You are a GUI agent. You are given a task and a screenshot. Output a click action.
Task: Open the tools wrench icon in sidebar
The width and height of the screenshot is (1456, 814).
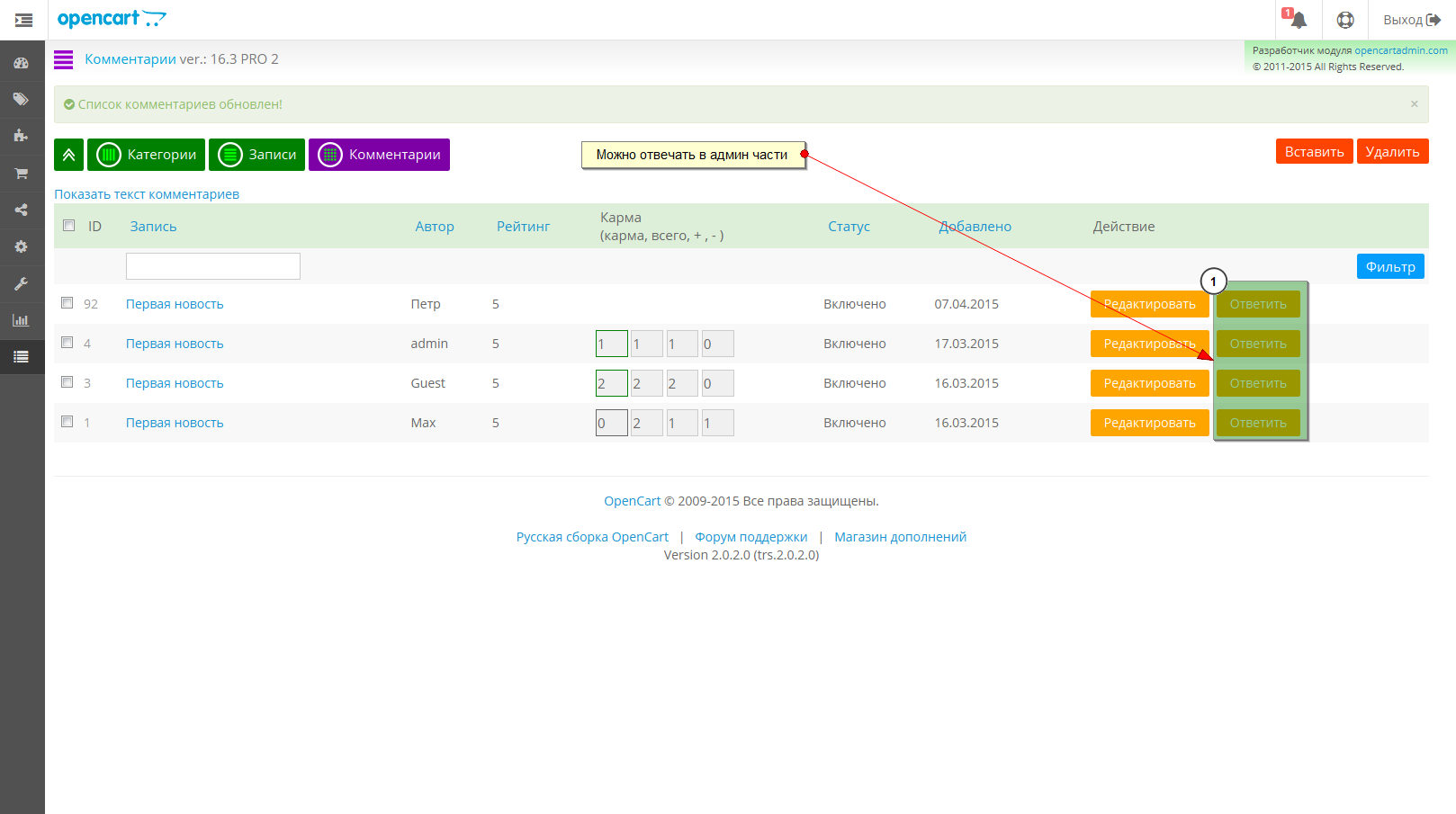(x=21, y=283)
